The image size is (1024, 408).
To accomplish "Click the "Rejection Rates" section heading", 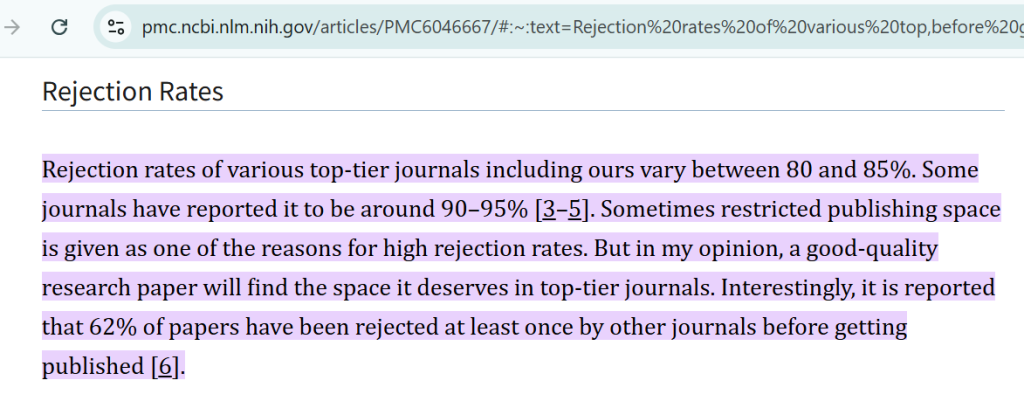I will coord(132,92).
